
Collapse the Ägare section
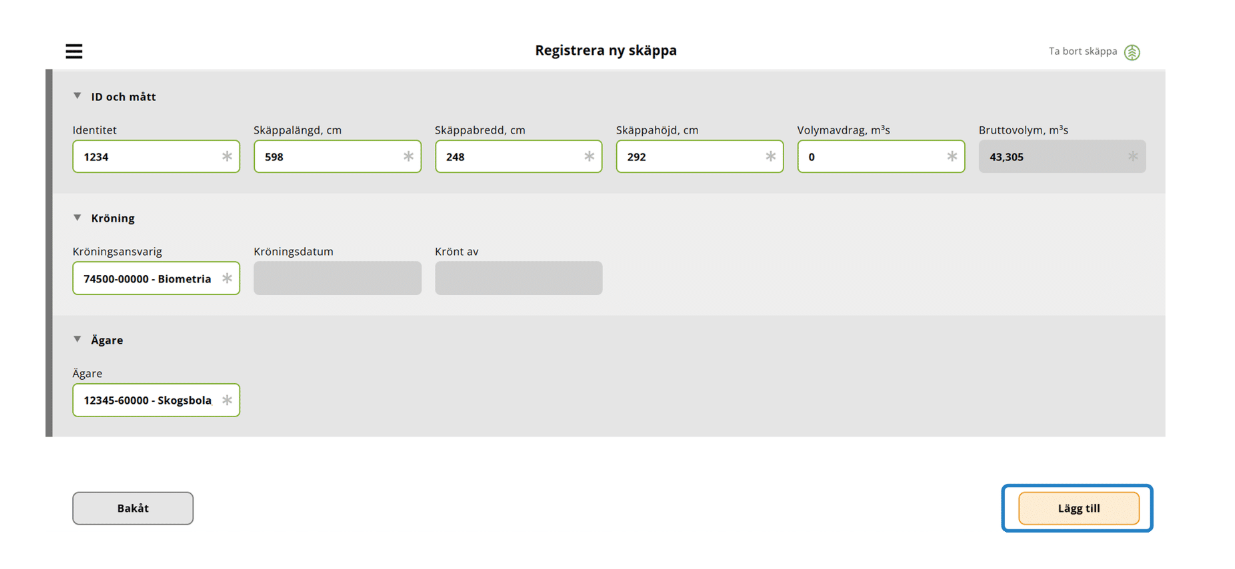coord(77,339)
